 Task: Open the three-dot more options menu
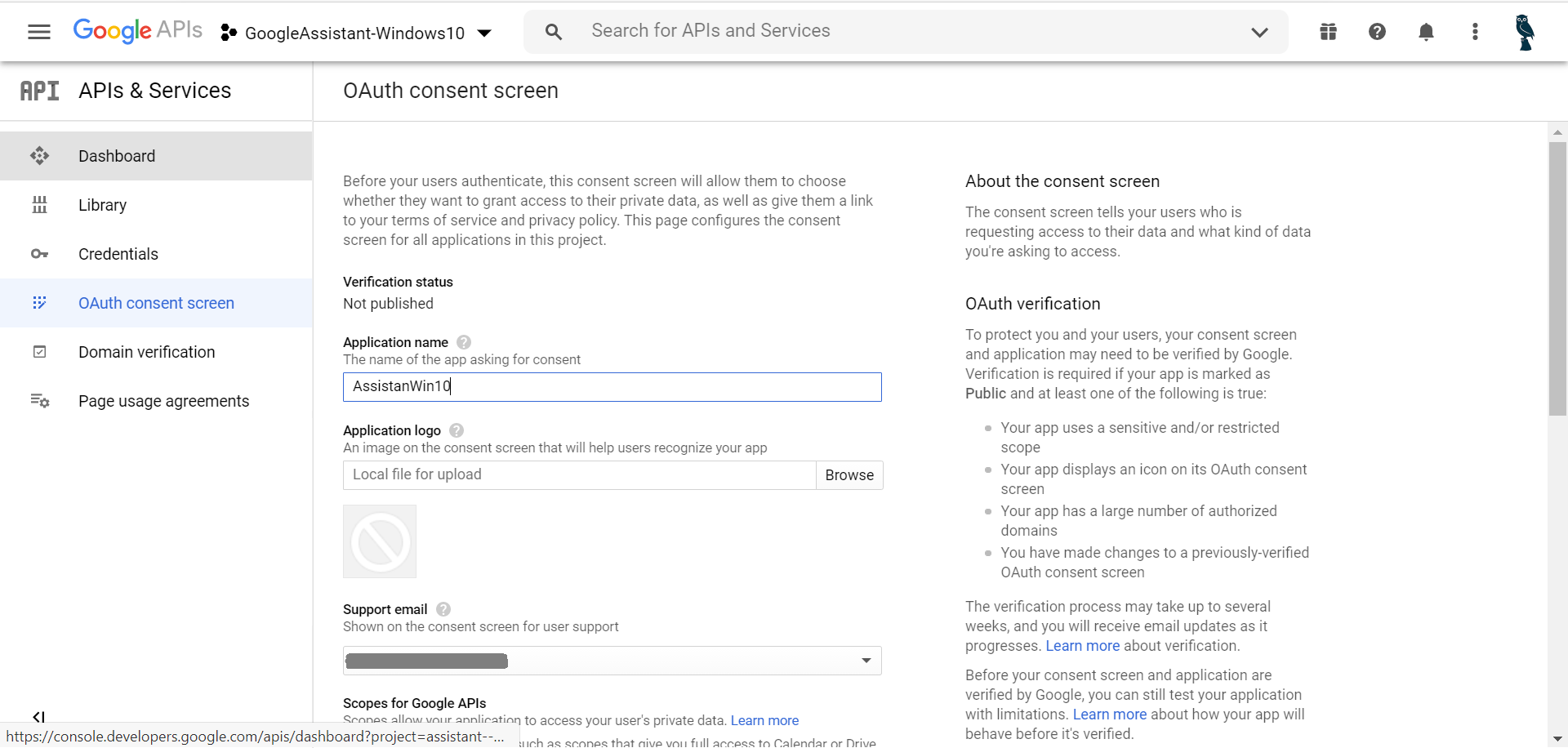(1475, 32)
